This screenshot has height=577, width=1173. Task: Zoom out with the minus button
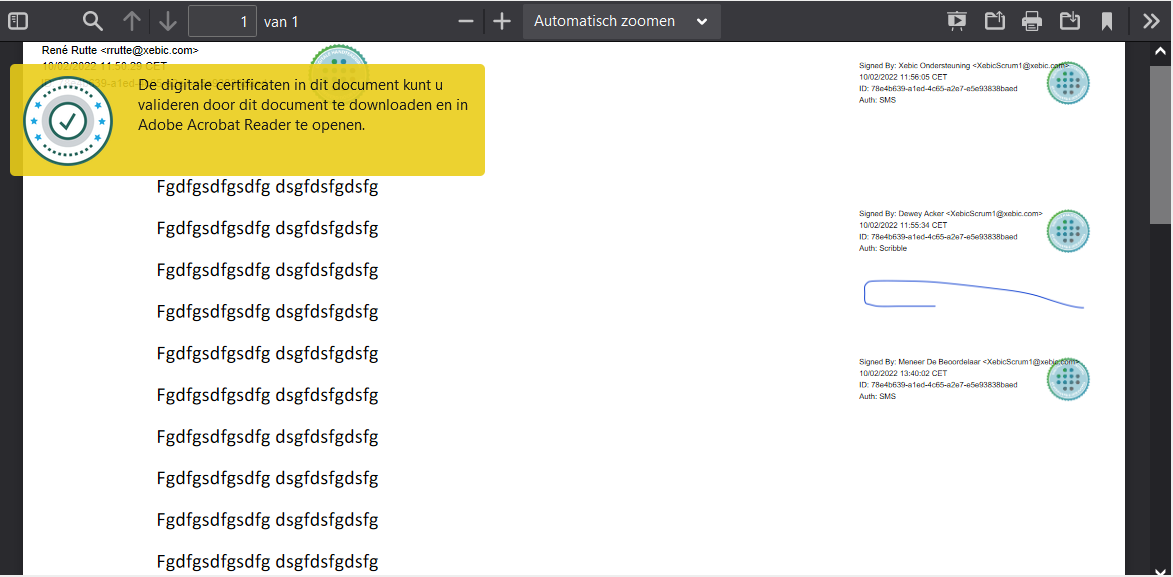pos(466,21)
